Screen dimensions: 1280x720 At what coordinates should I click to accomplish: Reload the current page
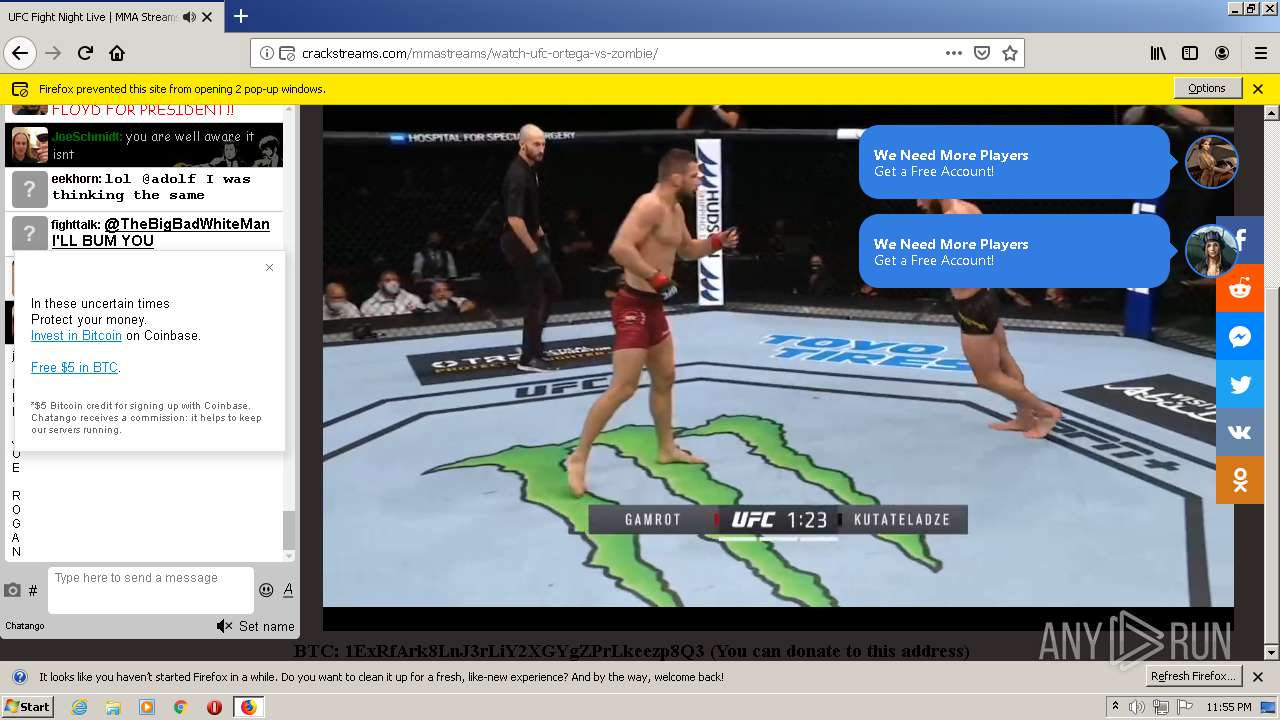[86, 53]
